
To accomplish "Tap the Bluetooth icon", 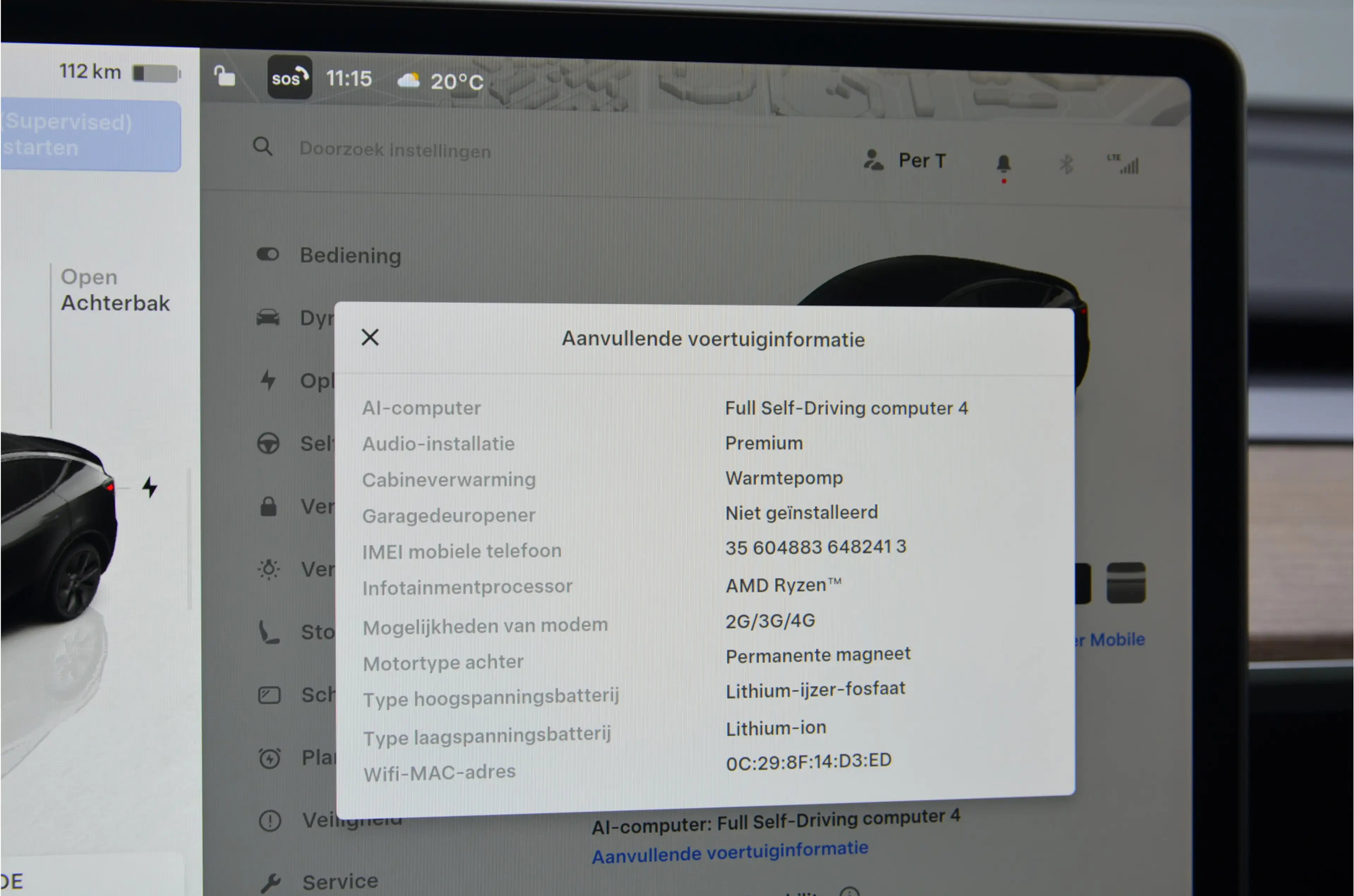I will pos(1066,165).
